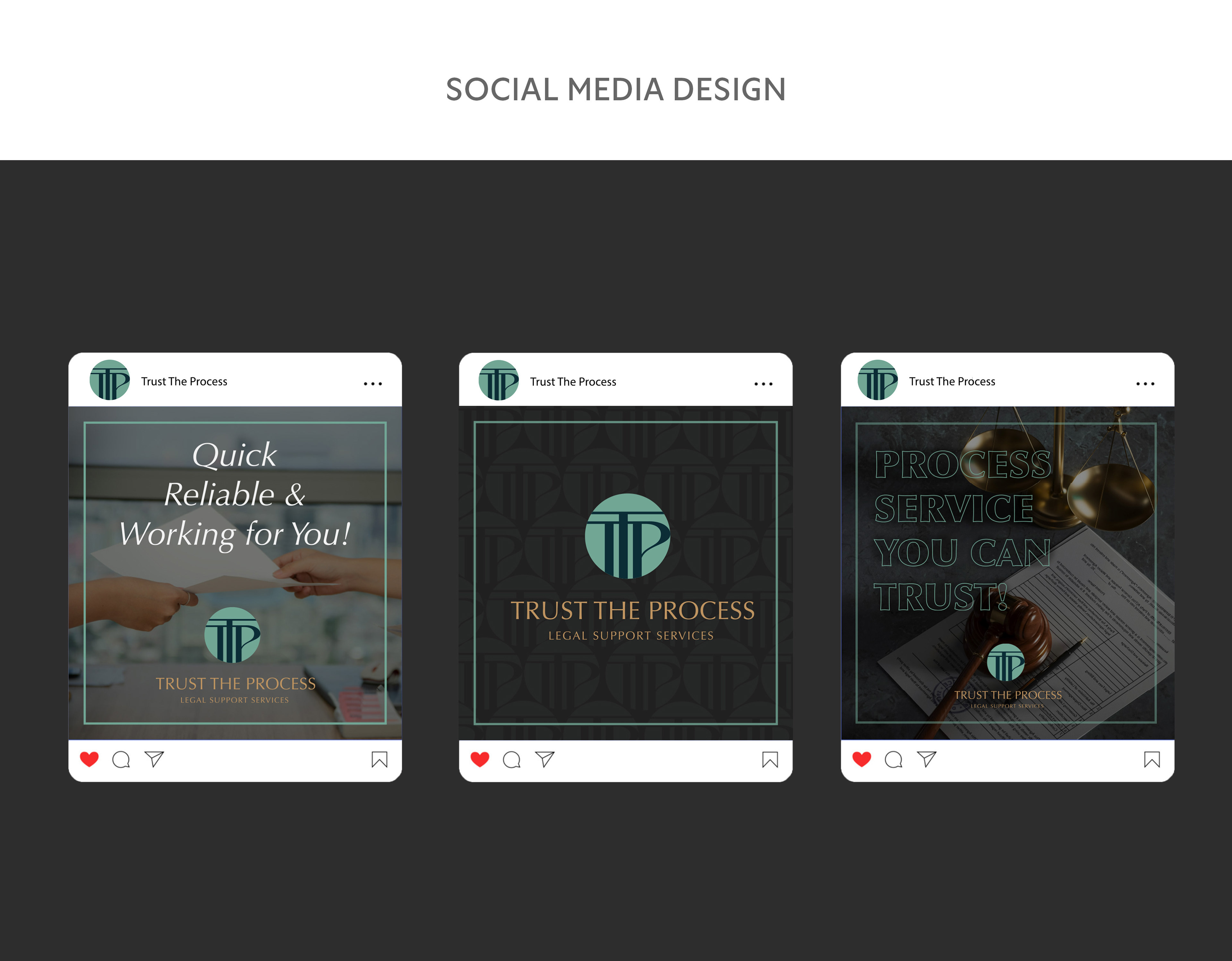
Task: Like the third post with heart
Action: 861,759
